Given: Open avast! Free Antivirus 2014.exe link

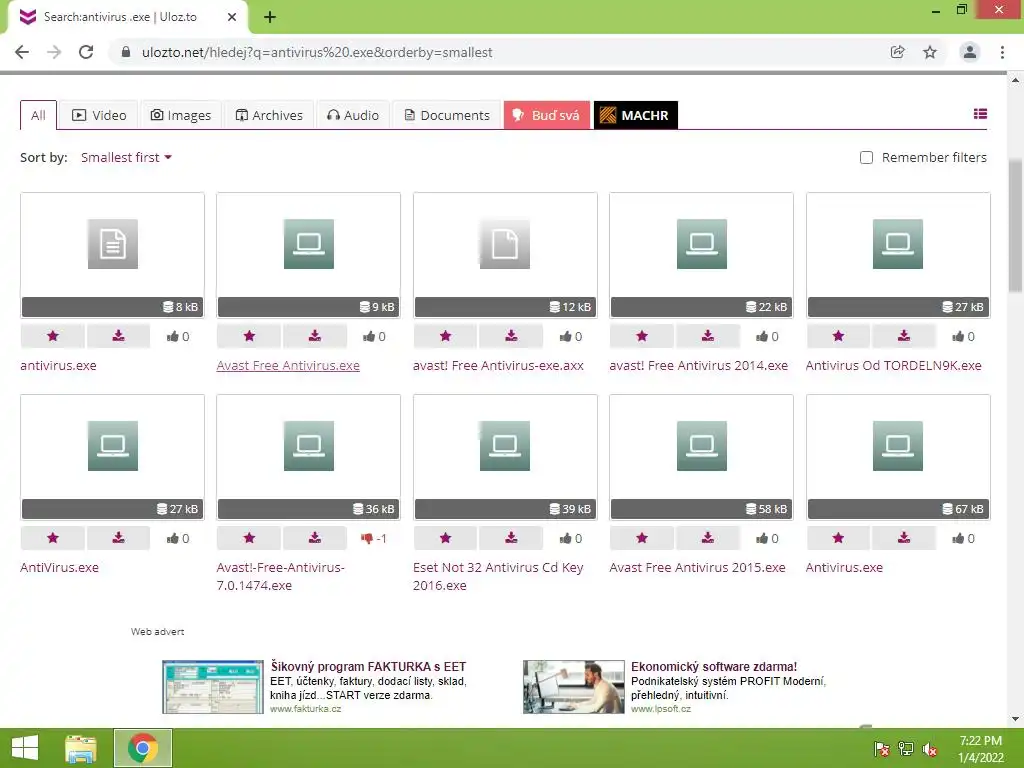Looking at the screenshot, I should tap(698, 365).
